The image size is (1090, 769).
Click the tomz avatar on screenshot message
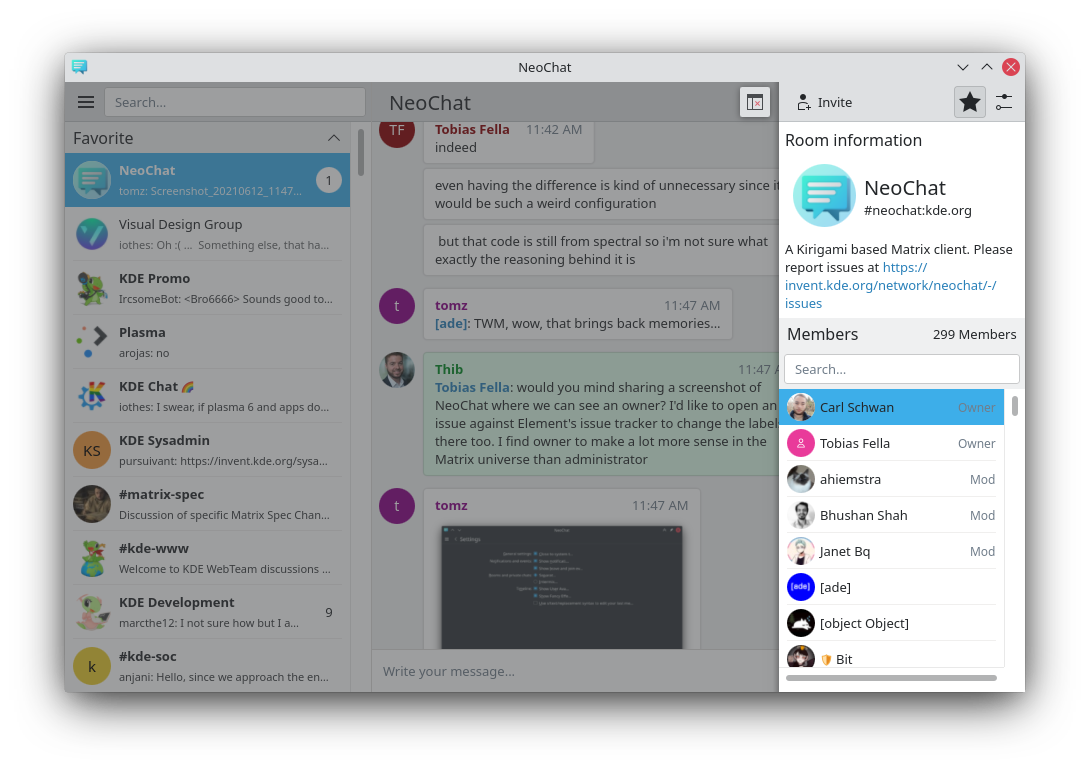point(397,506)
